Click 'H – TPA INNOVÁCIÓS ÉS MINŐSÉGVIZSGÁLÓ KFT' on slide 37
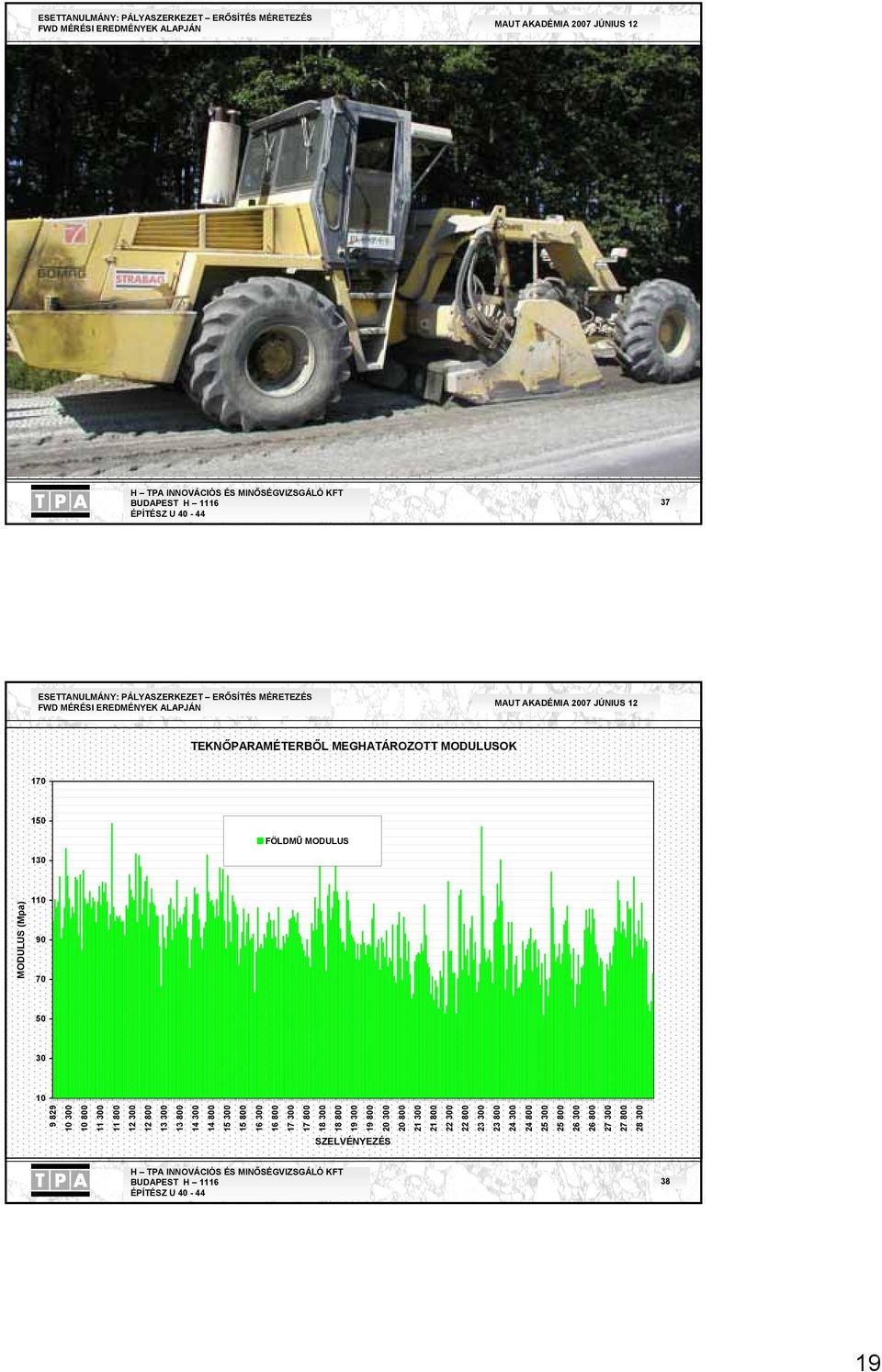Image resolution: width=882 pixels, height=1372 pixels. 237,493
